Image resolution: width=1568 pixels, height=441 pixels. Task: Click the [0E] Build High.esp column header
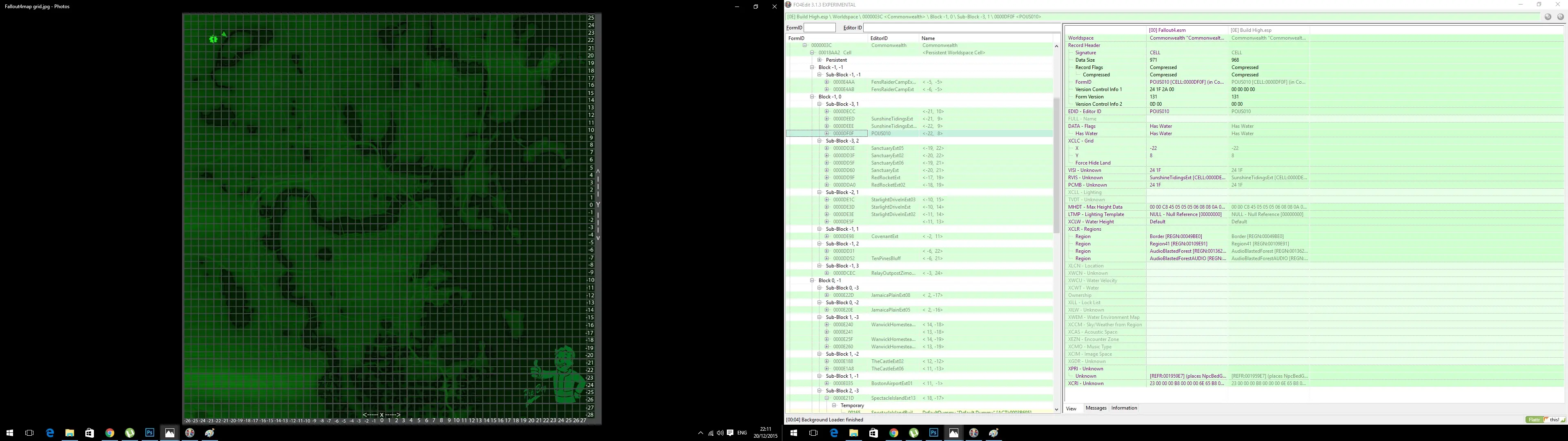[1269, 31]
